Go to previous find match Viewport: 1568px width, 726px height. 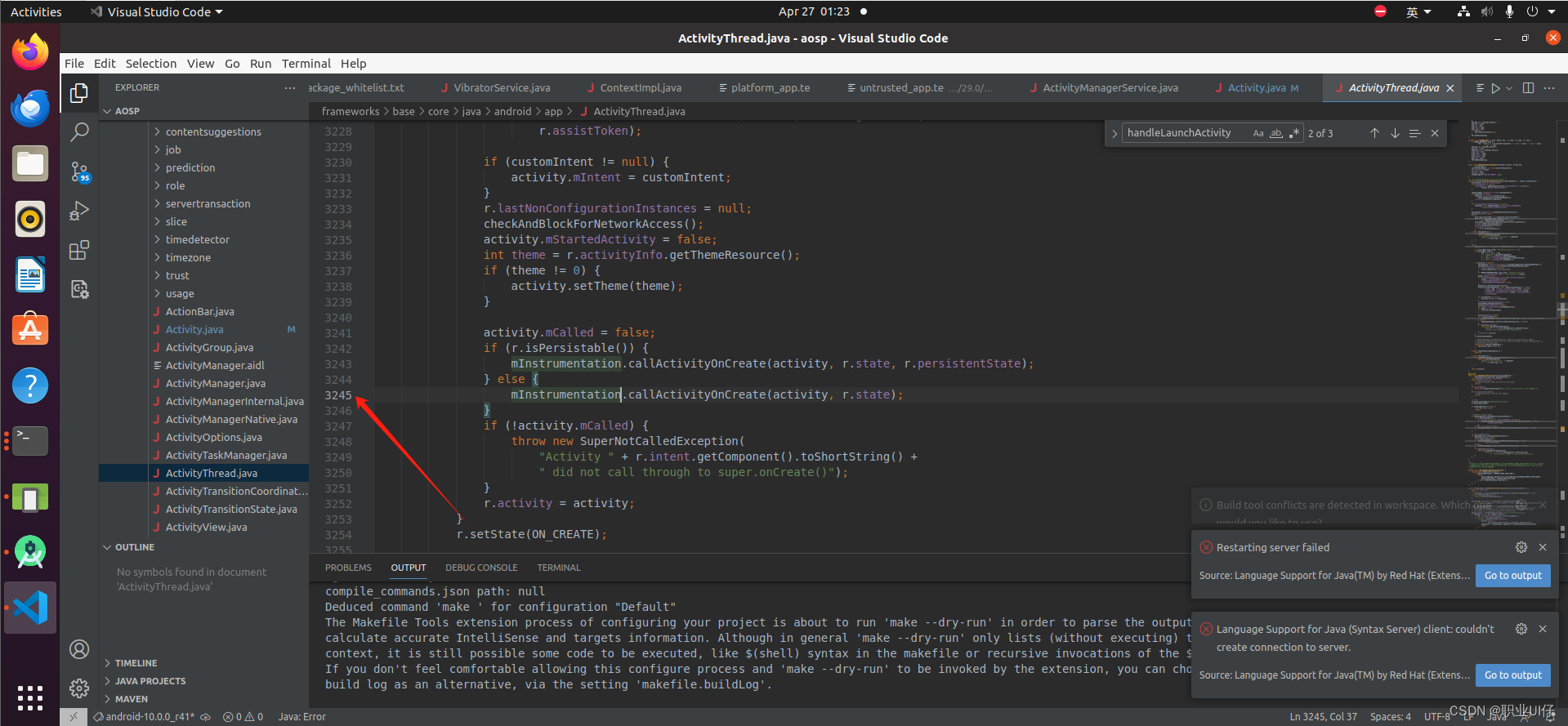[1374, 133]
